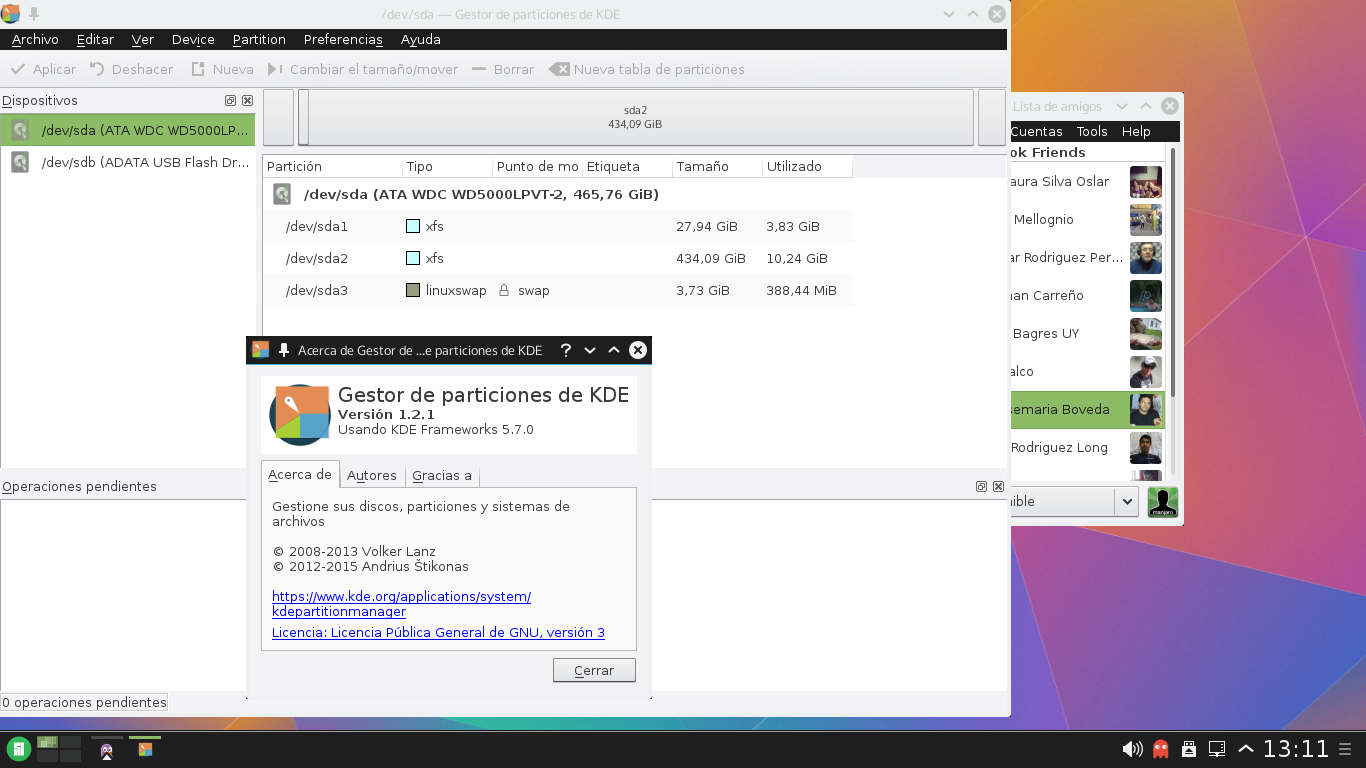Click the xfs color swatch for /dev/sda1
The image size is (1366, 768).
tap(413, 226)
